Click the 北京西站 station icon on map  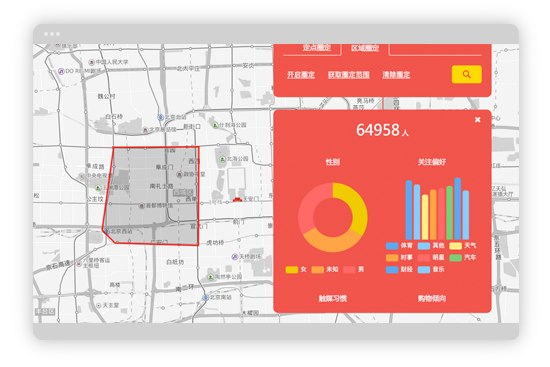pos(107,231)
